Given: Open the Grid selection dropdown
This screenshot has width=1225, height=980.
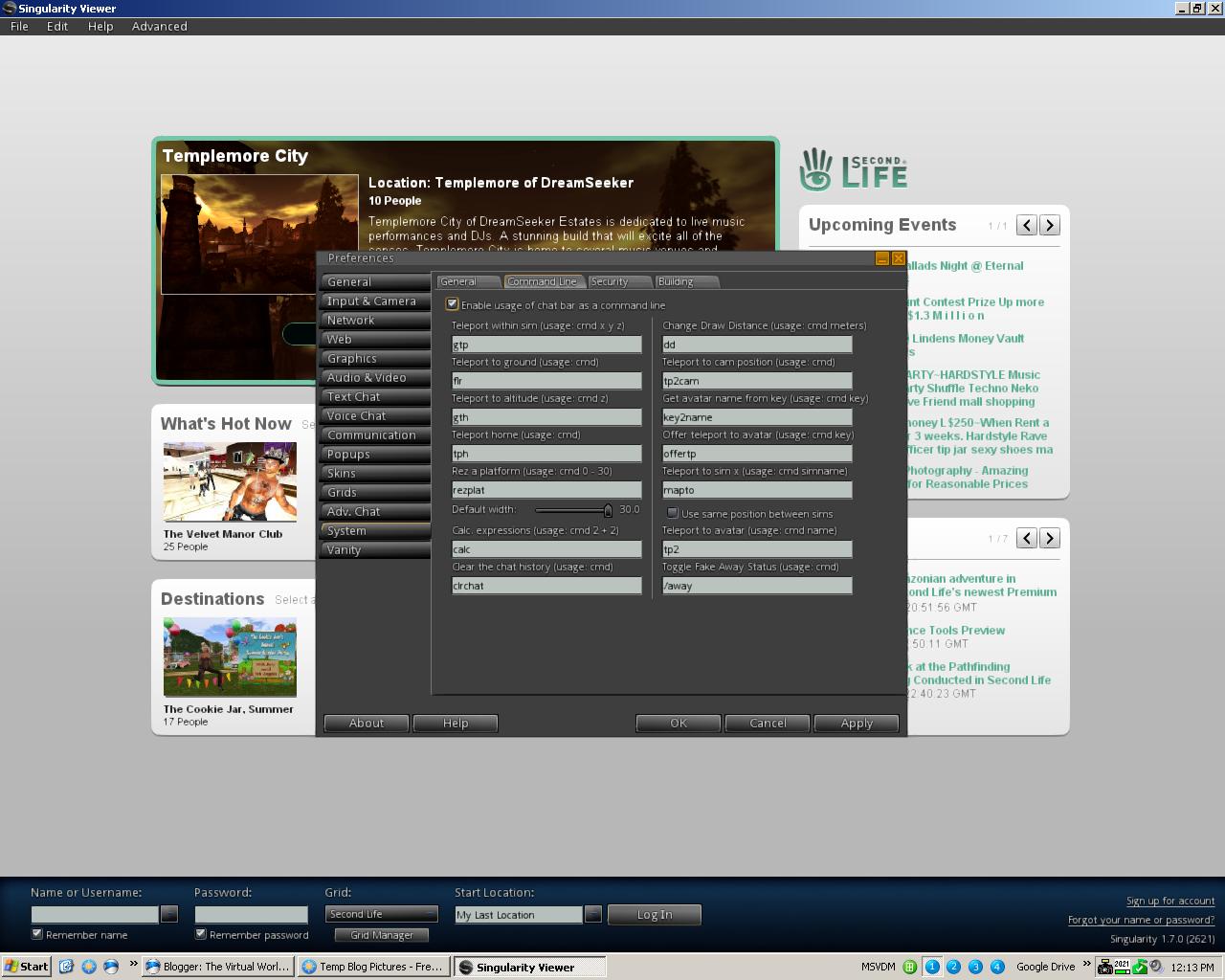Looking at the screenshot, I should click(382, 914).
